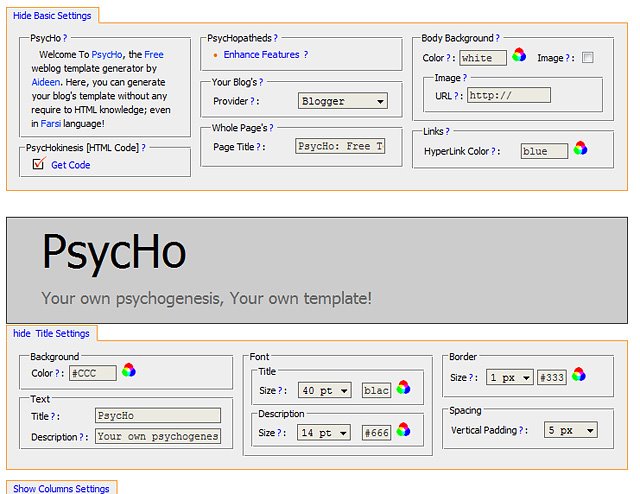Click help mark beside Image checkbox label
640x494 pixels.
(x=567, y=58)
